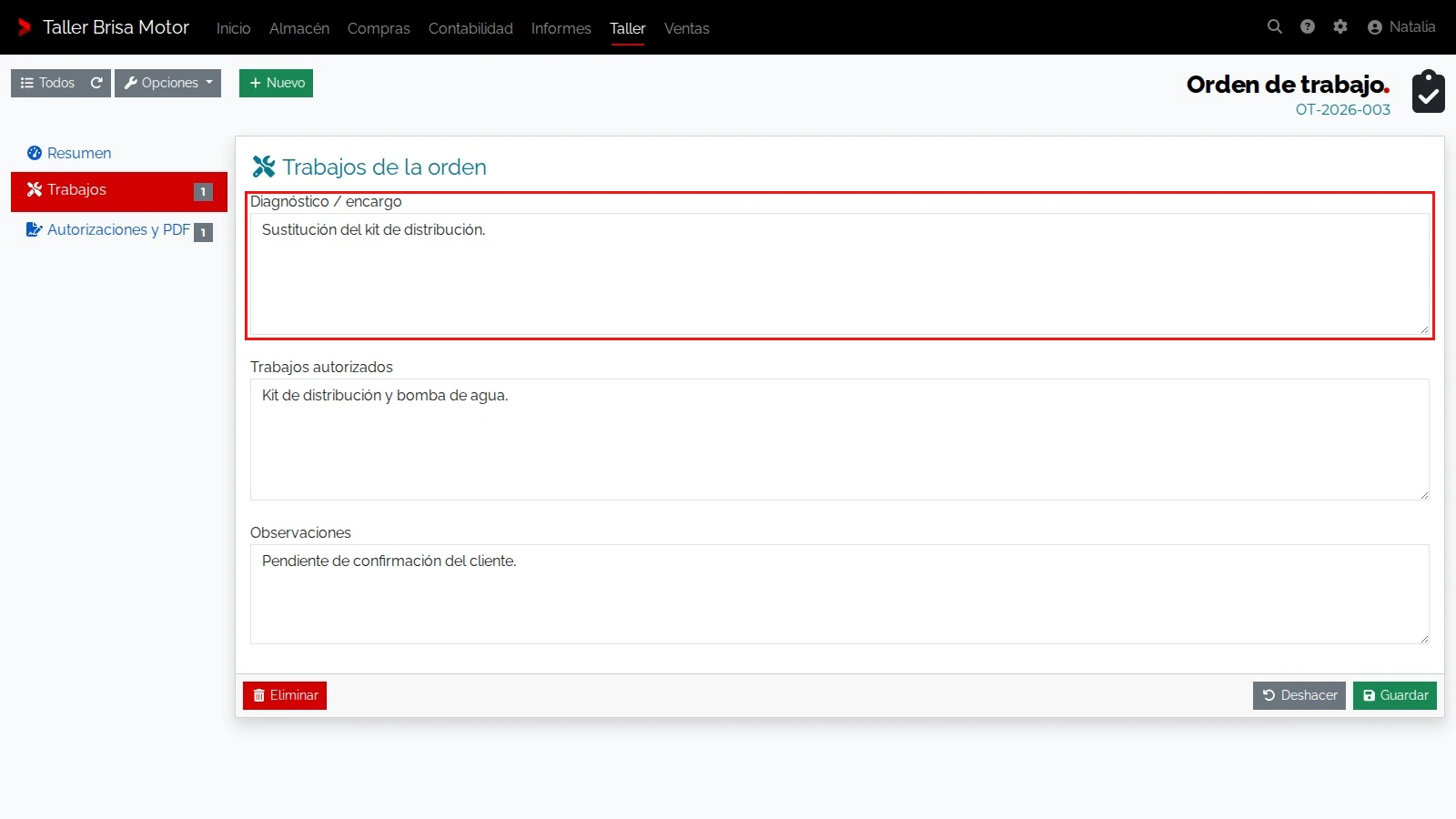Screen dimensions: 1456x819
Task: Click the Trabajos count badge
Action: 203,191
